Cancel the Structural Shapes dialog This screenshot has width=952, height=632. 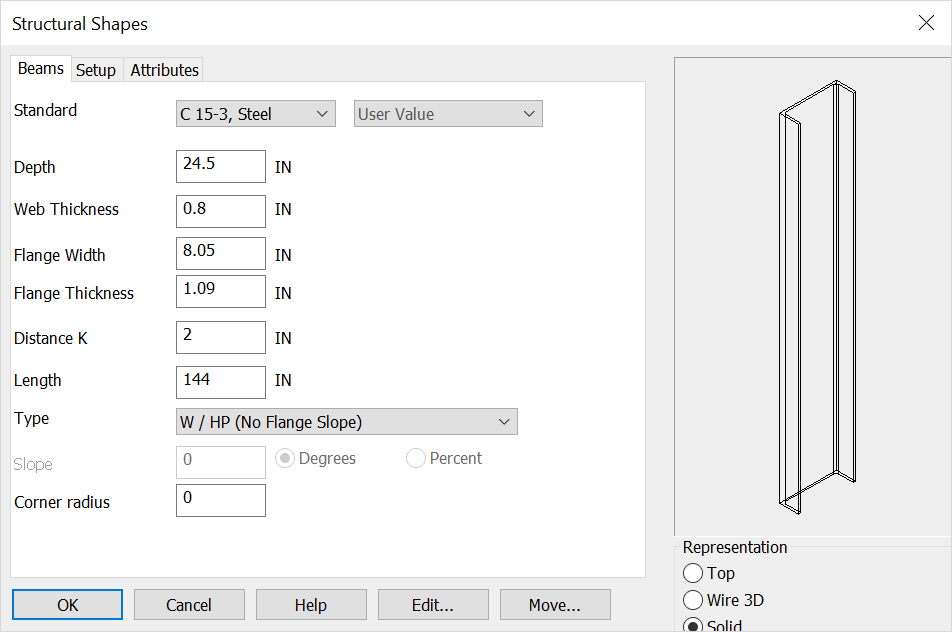click(189, 604)
